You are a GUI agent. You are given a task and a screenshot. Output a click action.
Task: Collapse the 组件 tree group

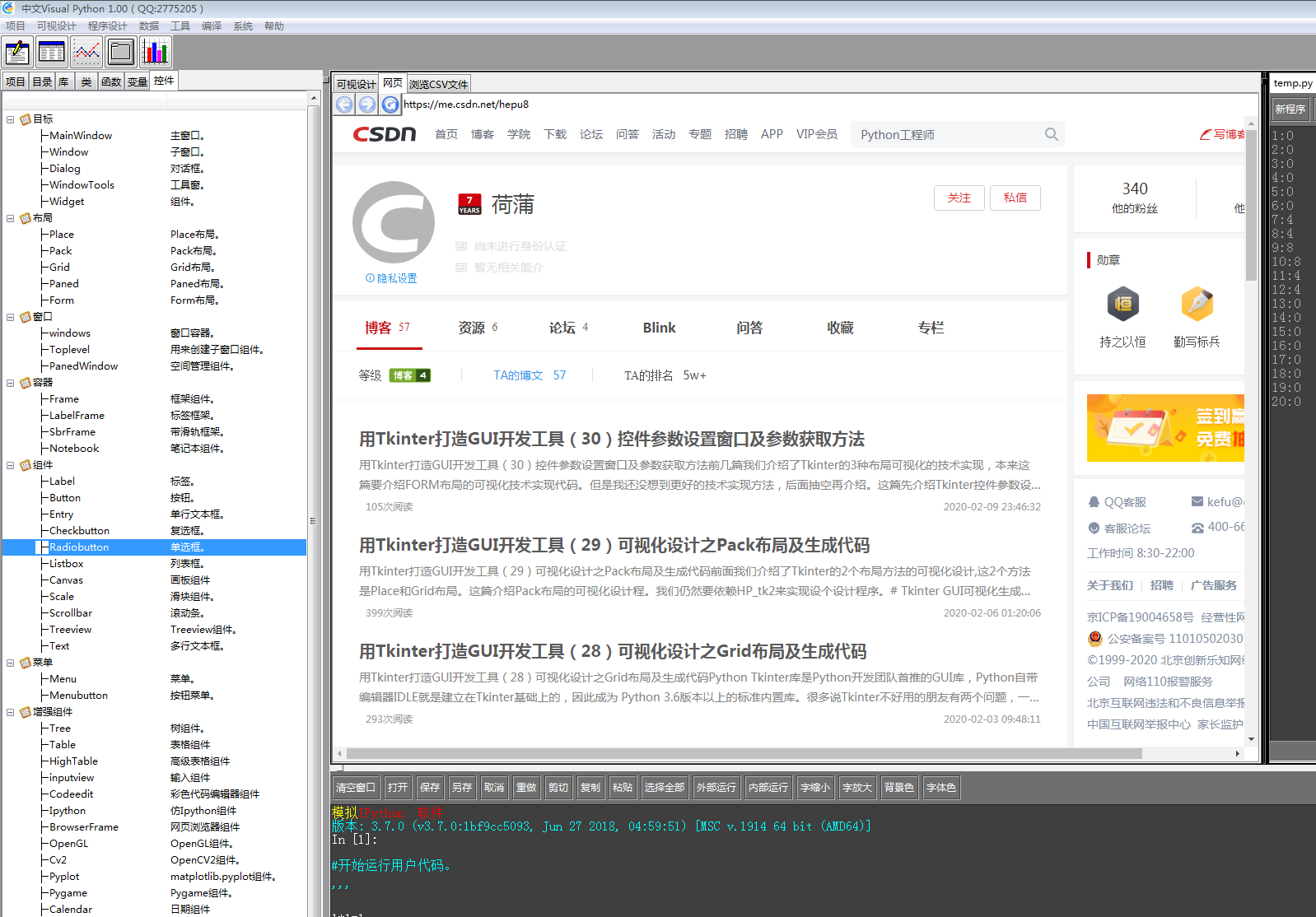(x=11, y=465)
